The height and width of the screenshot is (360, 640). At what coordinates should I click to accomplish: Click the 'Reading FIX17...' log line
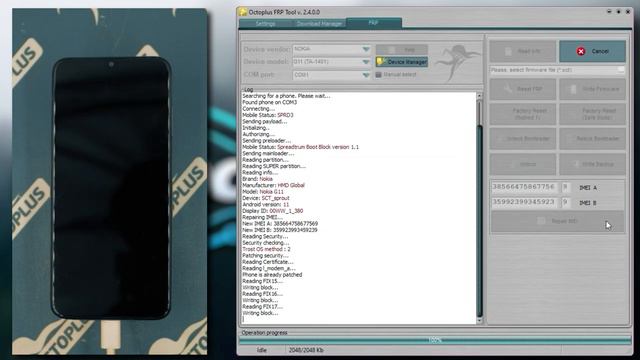click(262, 307)
